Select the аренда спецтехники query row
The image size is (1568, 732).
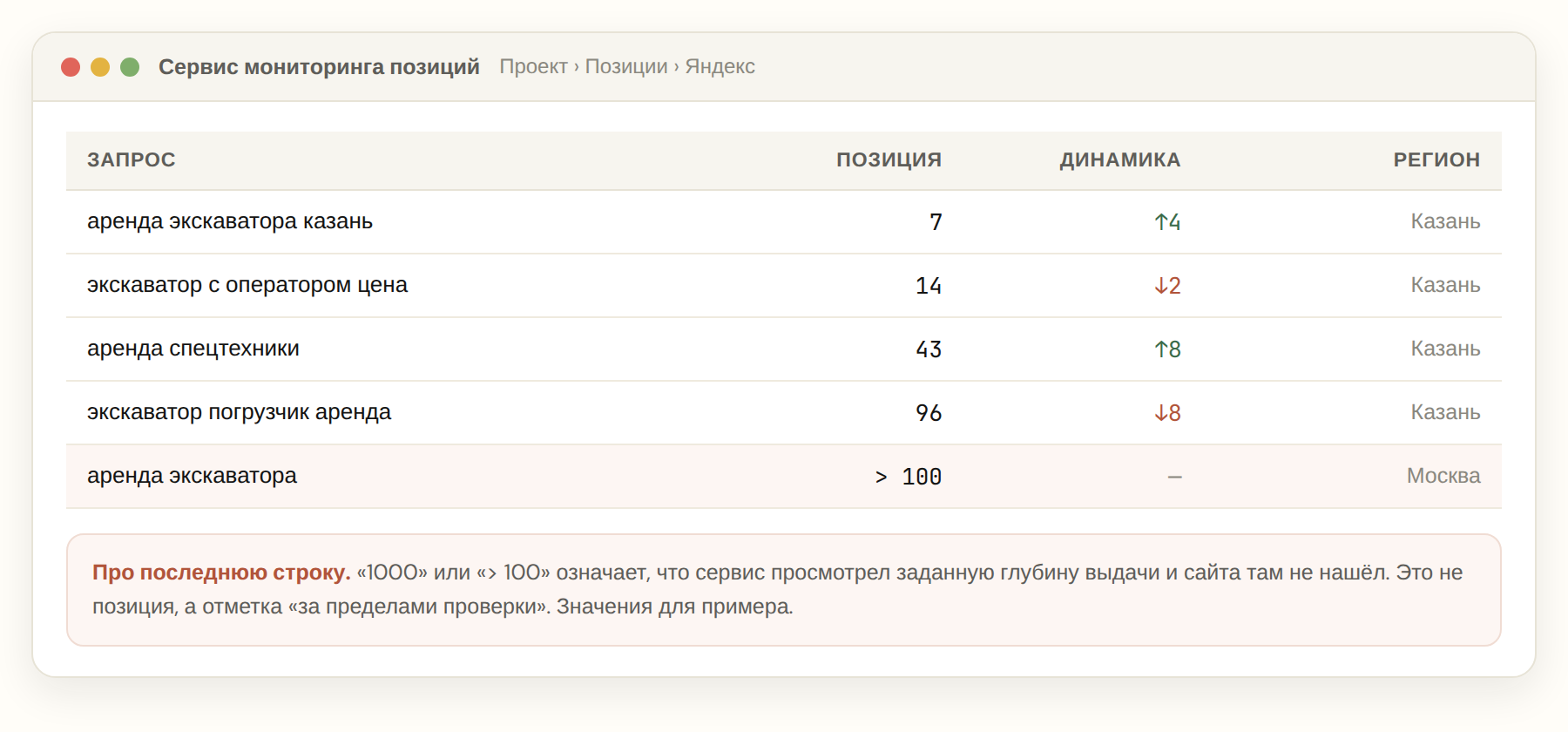click(x=784, y=349)
